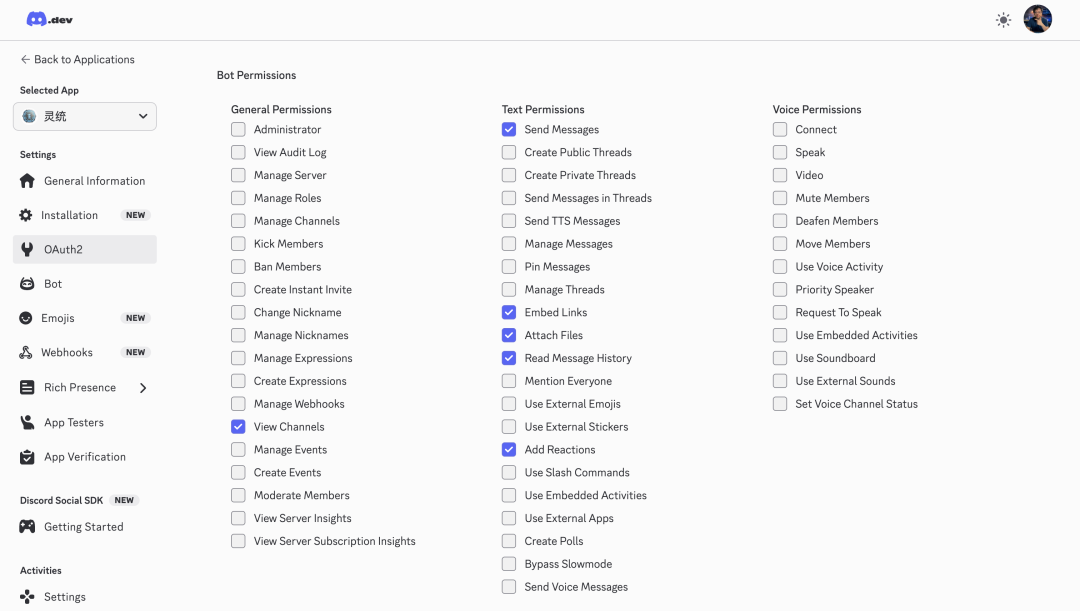The height and width of the screenshot is (611, 1080).
Task: Uncheck Embed Links permission
Action: tap(509, 312)
